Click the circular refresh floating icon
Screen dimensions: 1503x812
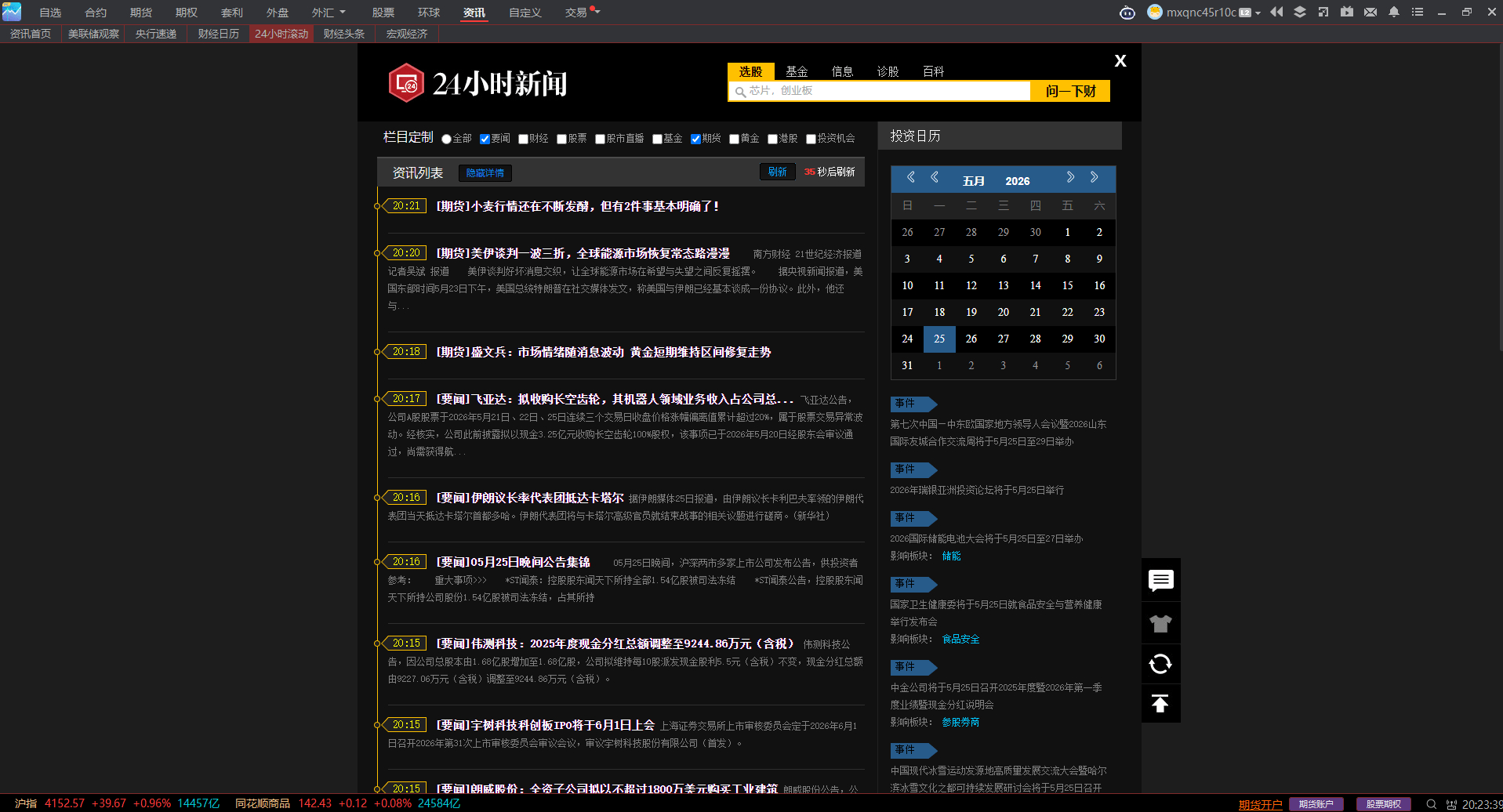tap(1160, 664)
